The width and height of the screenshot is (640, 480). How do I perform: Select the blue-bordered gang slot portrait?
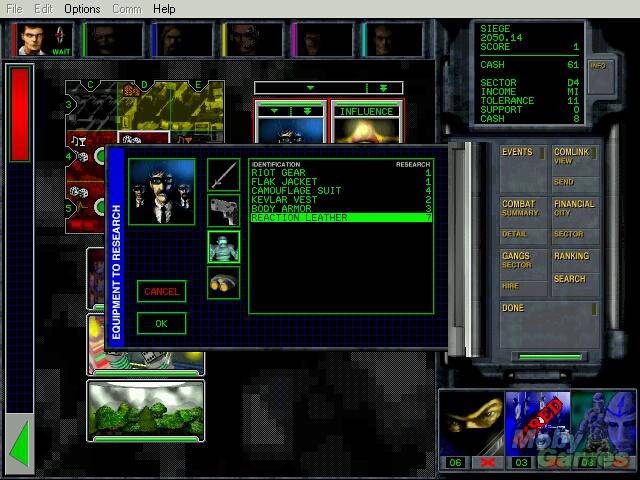pos(183,40)
